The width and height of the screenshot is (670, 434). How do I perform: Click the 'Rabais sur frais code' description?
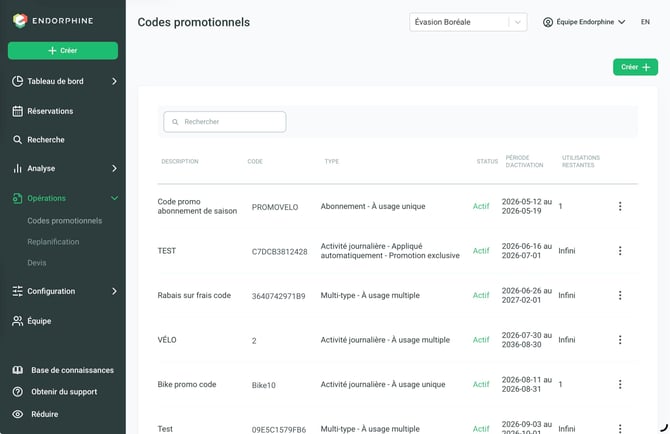[194, 295]
